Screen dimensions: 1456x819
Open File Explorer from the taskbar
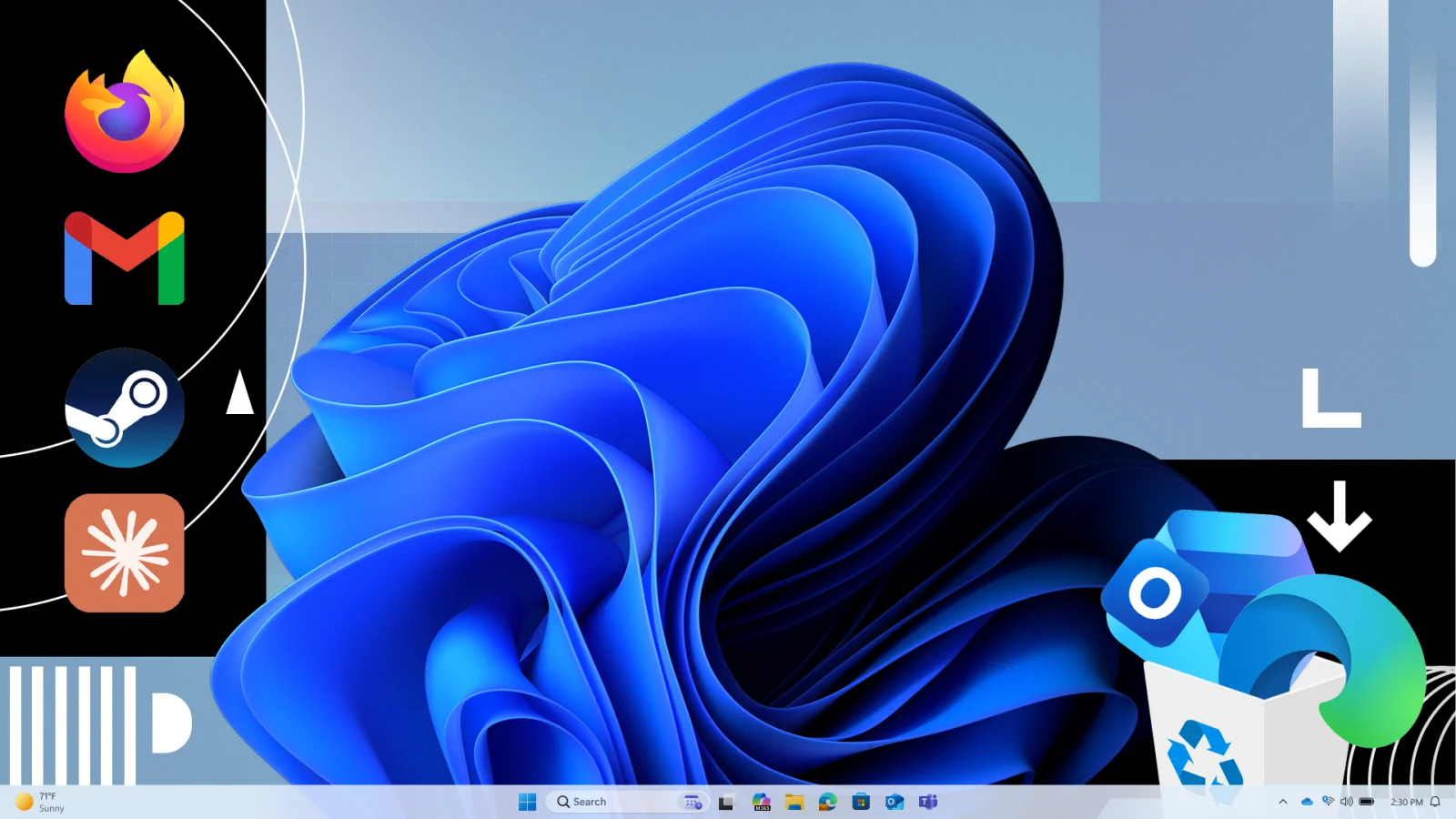click(x=794, y=802)
